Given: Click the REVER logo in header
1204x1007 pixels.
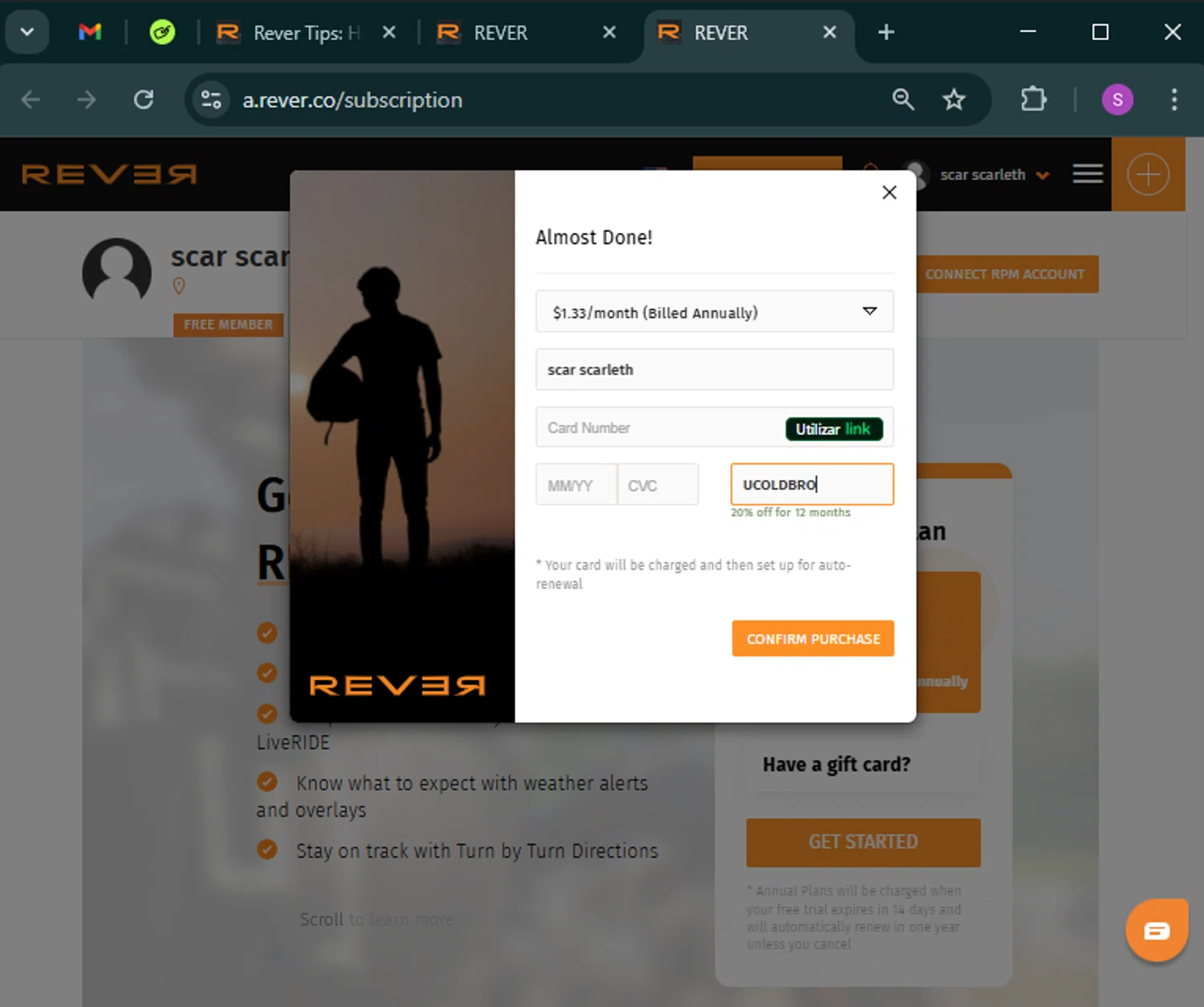Looking at the screenshot, I should (109, 174).
